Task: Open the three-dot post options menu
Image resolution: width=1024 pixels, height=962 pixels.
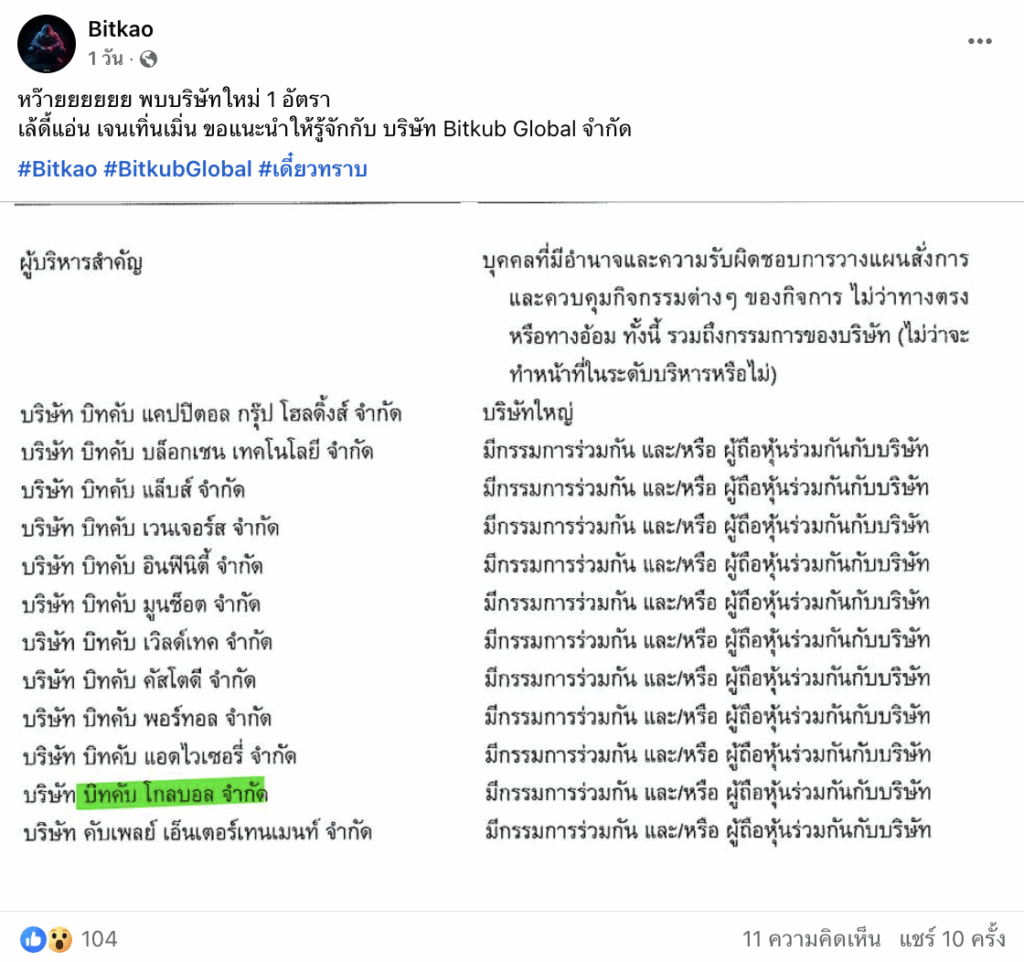Action: 979,42
